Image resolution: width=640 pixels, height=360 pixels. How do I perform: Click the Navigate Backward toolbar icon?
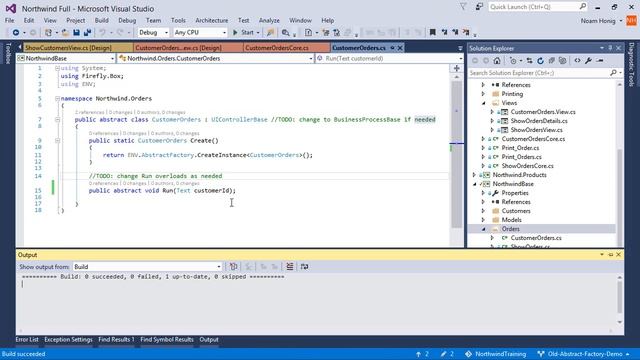16,32
